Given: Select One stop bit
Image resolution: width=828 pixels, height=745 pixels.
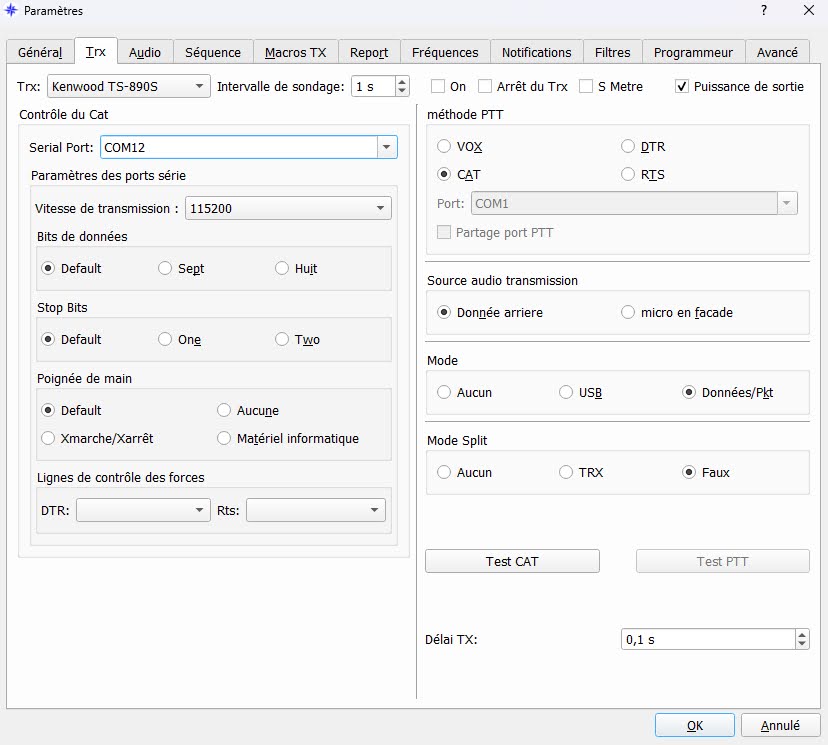Looking at the screenshot, I should click(x=165, y=339).
